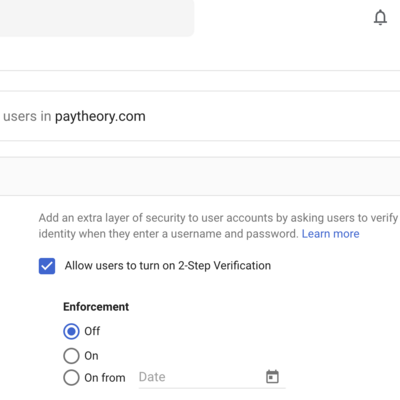The image size is (400, 400).
Task: Select the Off enforcement radio button
Action: pyautogui.click(x=71, y=331)
